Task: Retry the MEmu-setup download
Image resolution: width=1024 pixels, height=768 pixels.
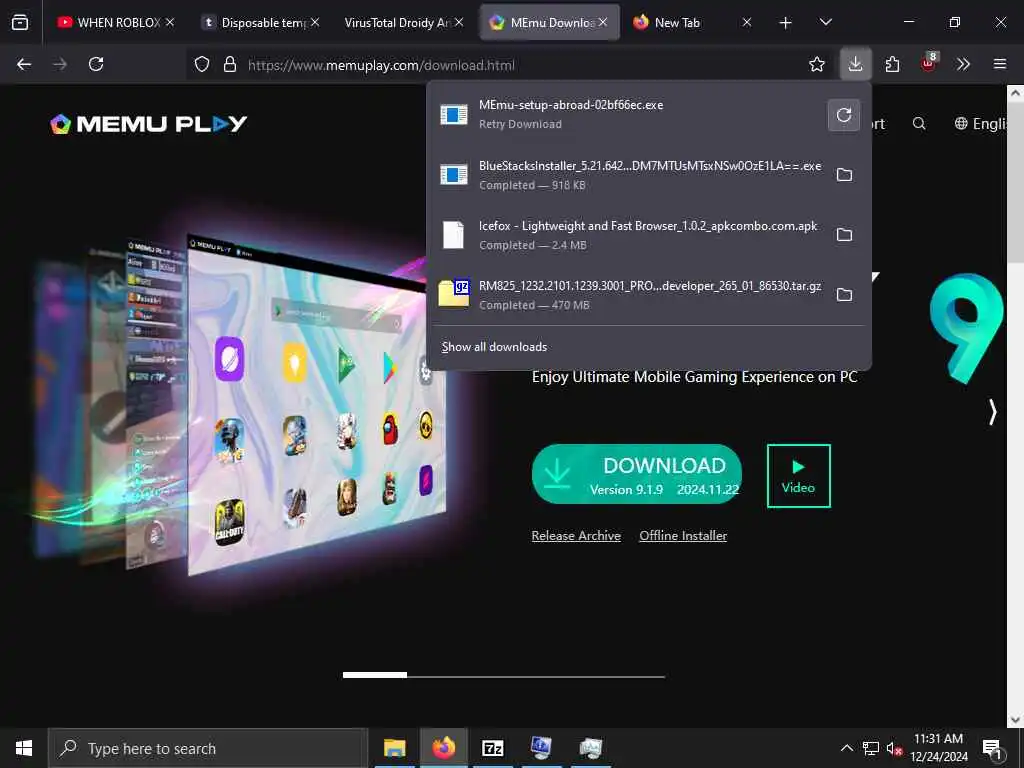Action: click(x=844, y=115)
